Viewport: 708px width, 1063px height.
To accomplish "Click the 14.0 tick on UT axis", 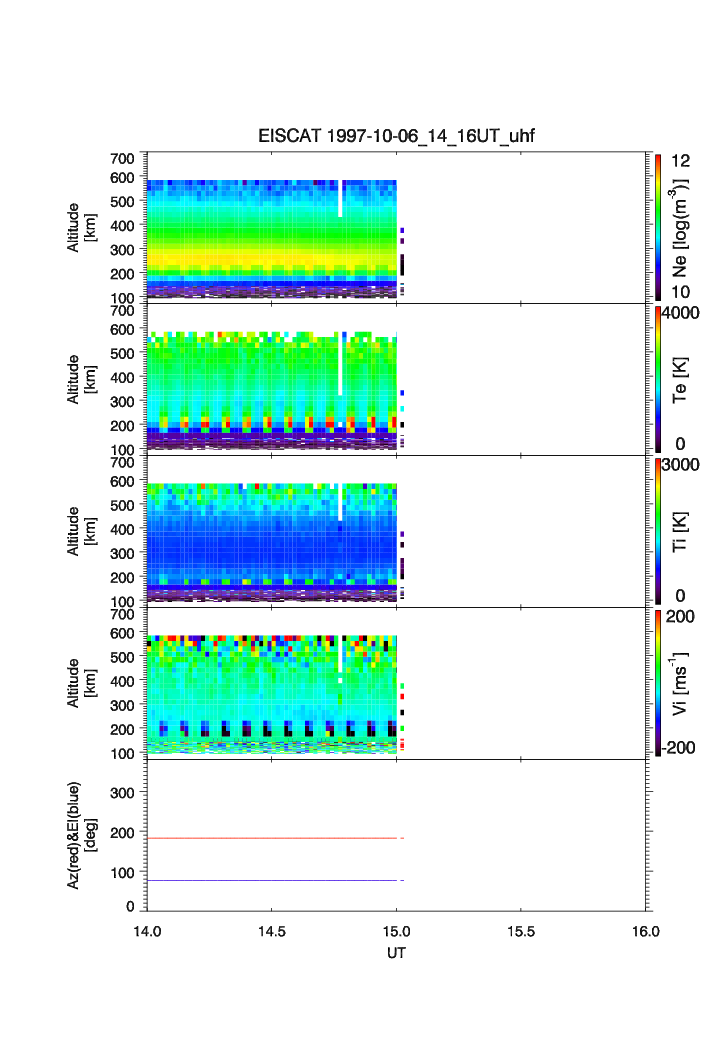I will (147, 931).
